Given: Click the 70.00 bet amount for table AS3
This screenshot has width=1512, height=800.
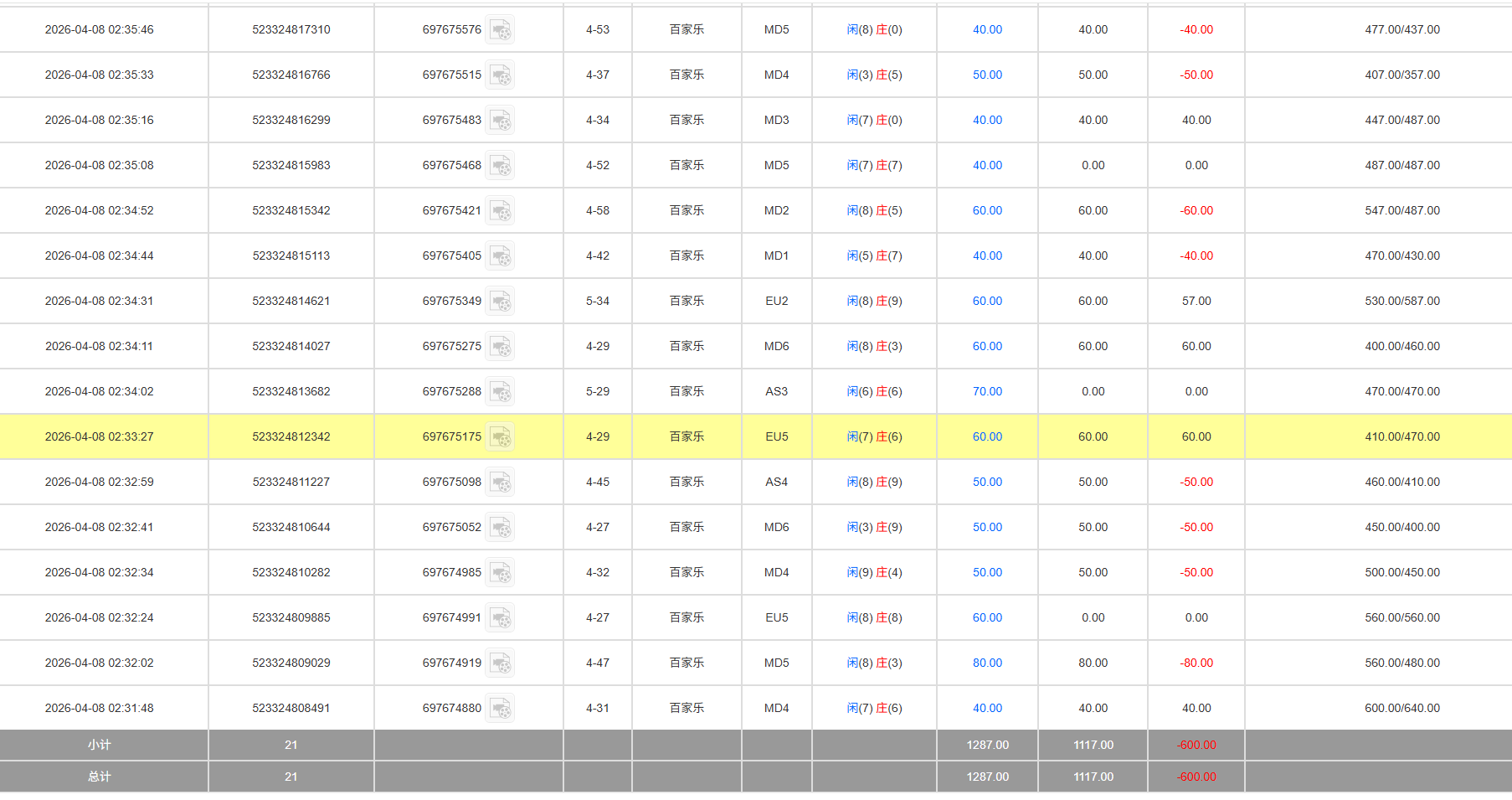Looking at the screenshot, I should 987,391.
